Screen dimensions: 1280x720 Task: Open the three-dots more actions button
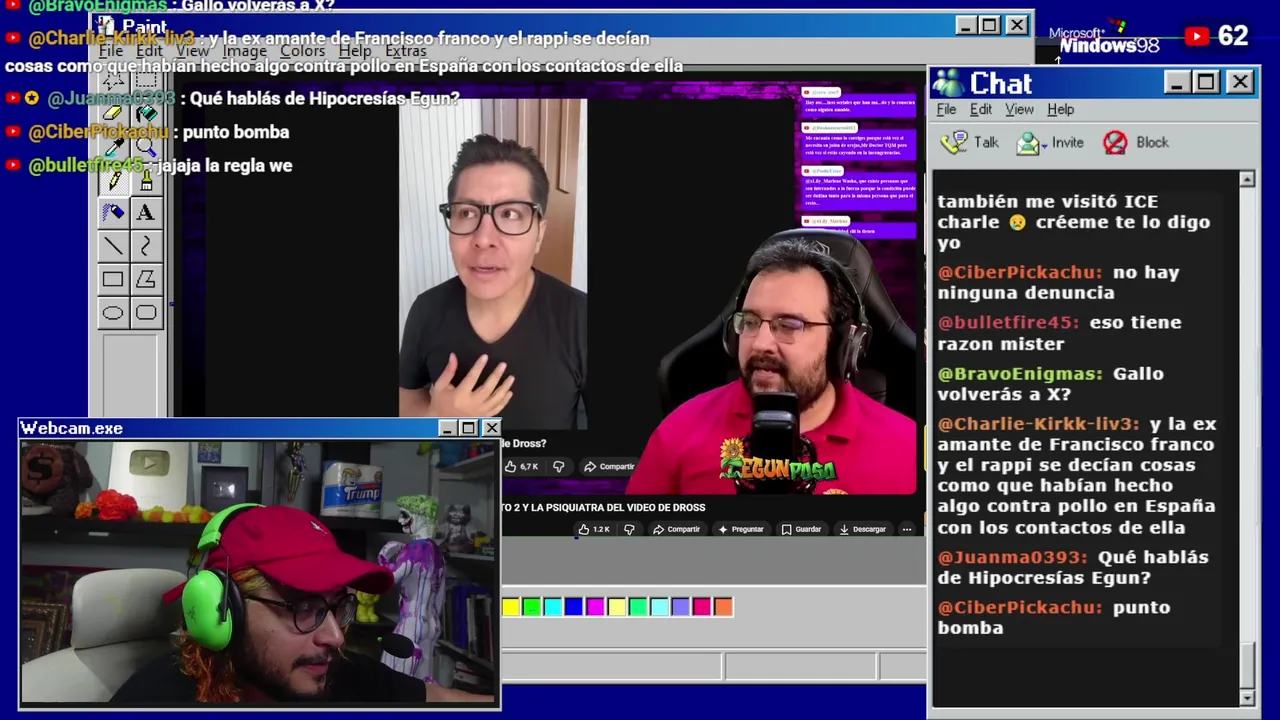(x=907, y=529)
